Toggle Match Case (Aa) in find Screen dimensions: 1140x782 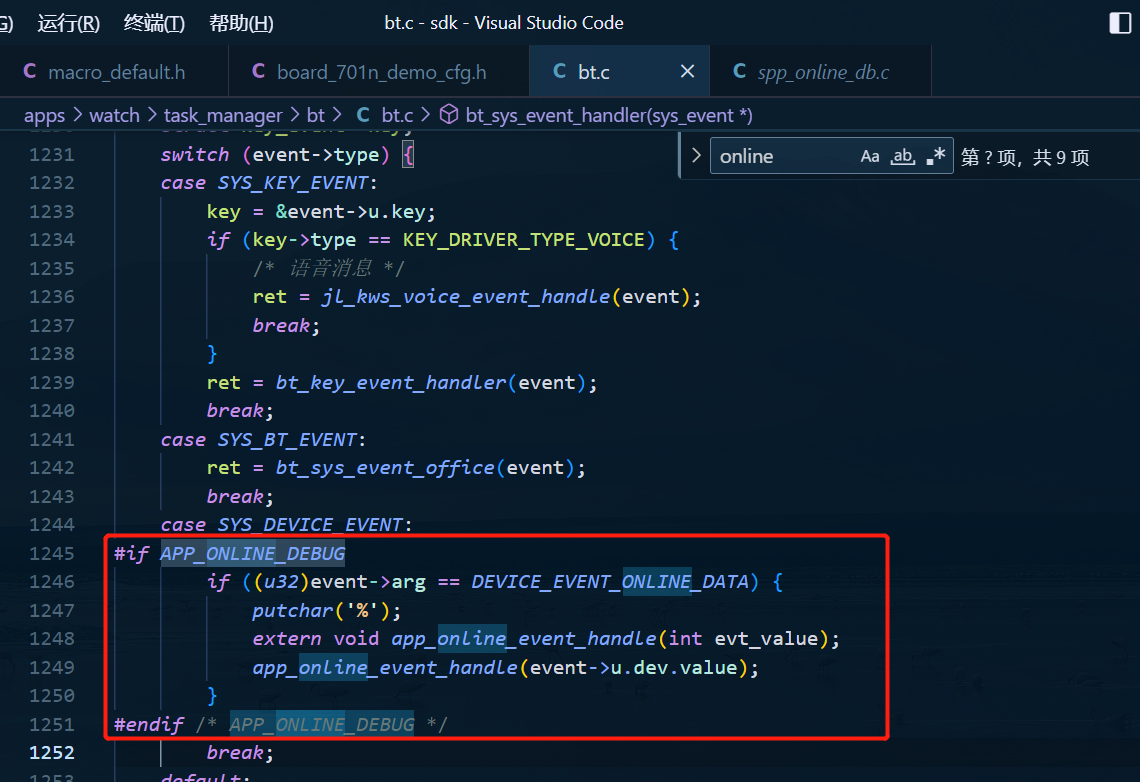pyautogui.click(x=870, y=156)
